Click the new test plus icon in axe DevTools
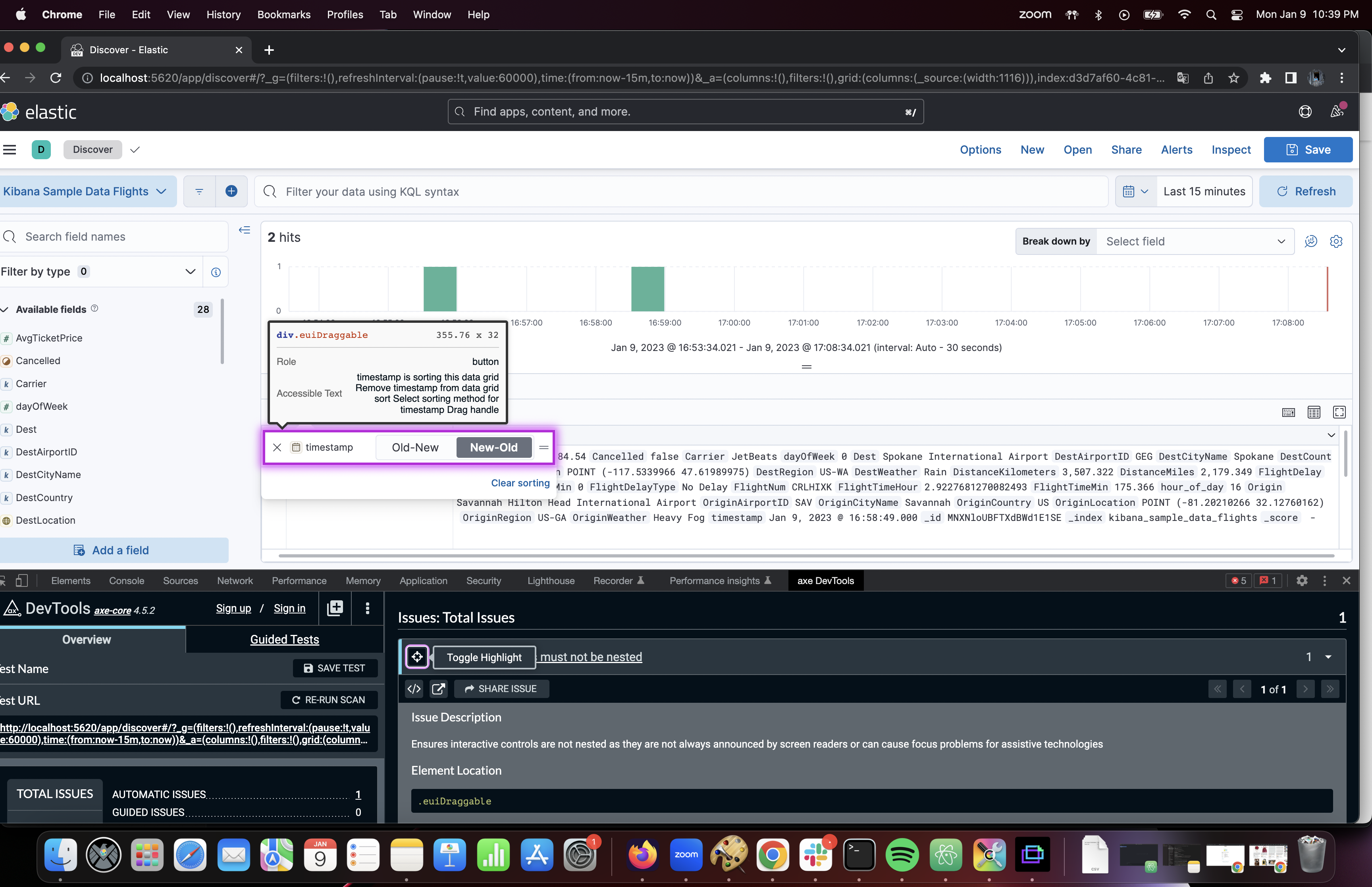The width and height of the screenshot is (1372, 887). [x=335, y=608]
